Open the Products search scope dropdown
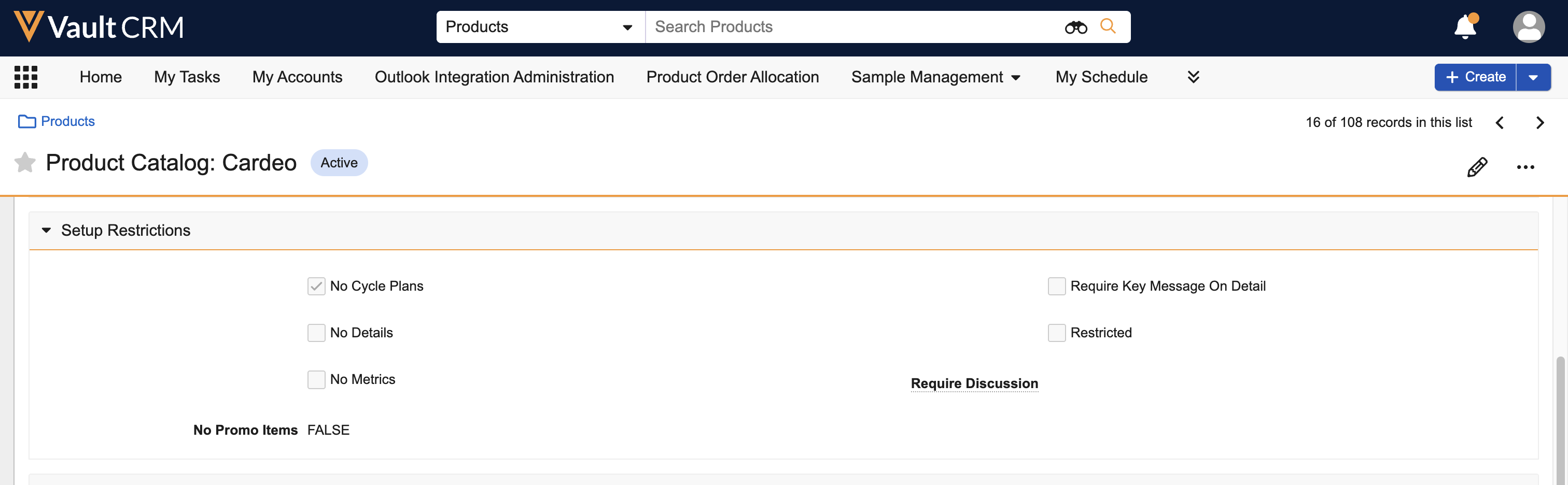The image size is (1568, 485). click(539, 27)
